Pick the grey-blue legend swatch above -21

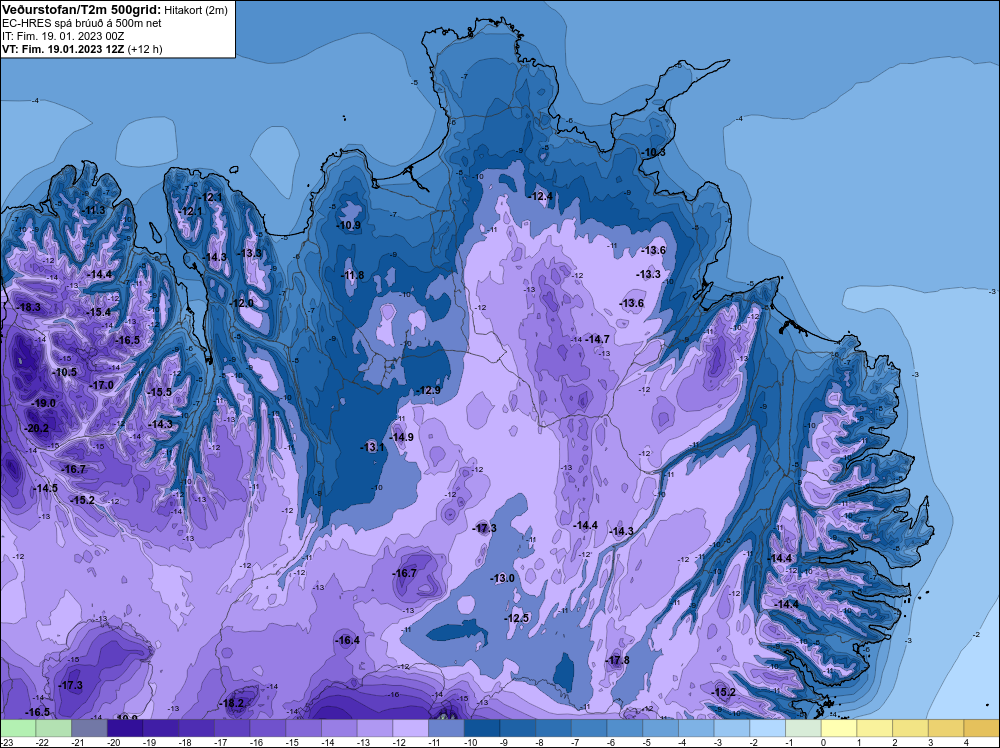click(x=89, y=728)
